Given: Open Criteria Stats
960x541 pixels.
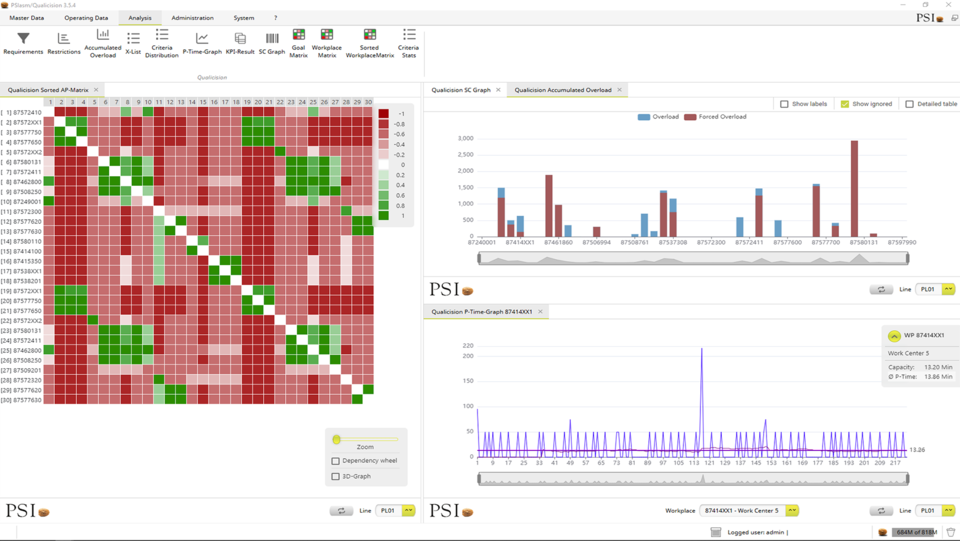Looking at the screenshot, I should click(x=408, y=44).
